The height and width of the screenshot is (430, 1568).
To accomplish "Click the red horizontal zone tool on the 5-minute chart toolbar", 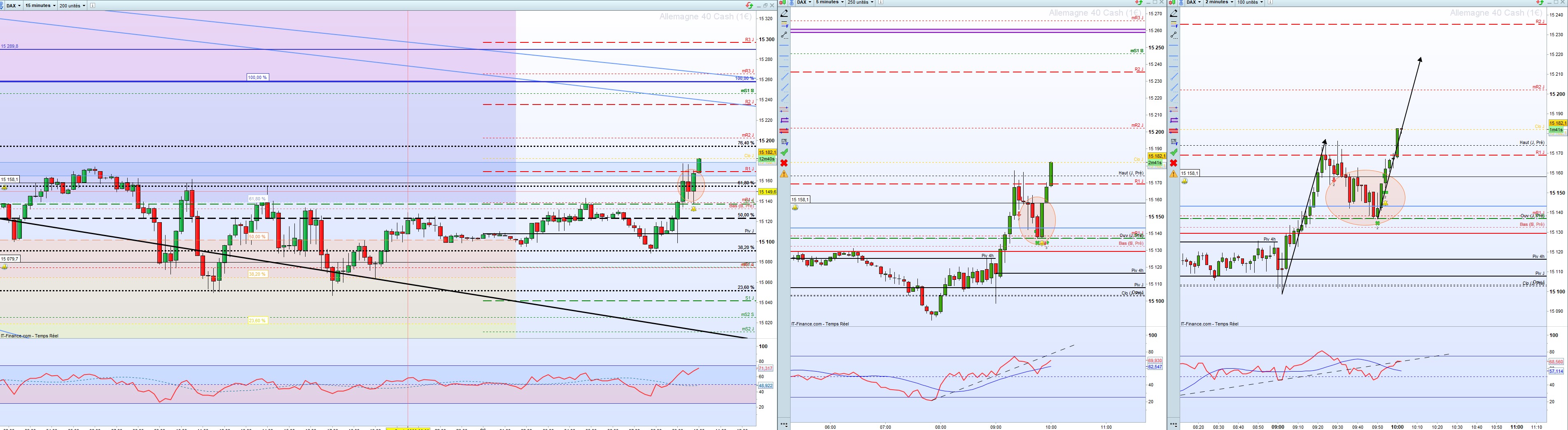I will [x=784, y=131].
